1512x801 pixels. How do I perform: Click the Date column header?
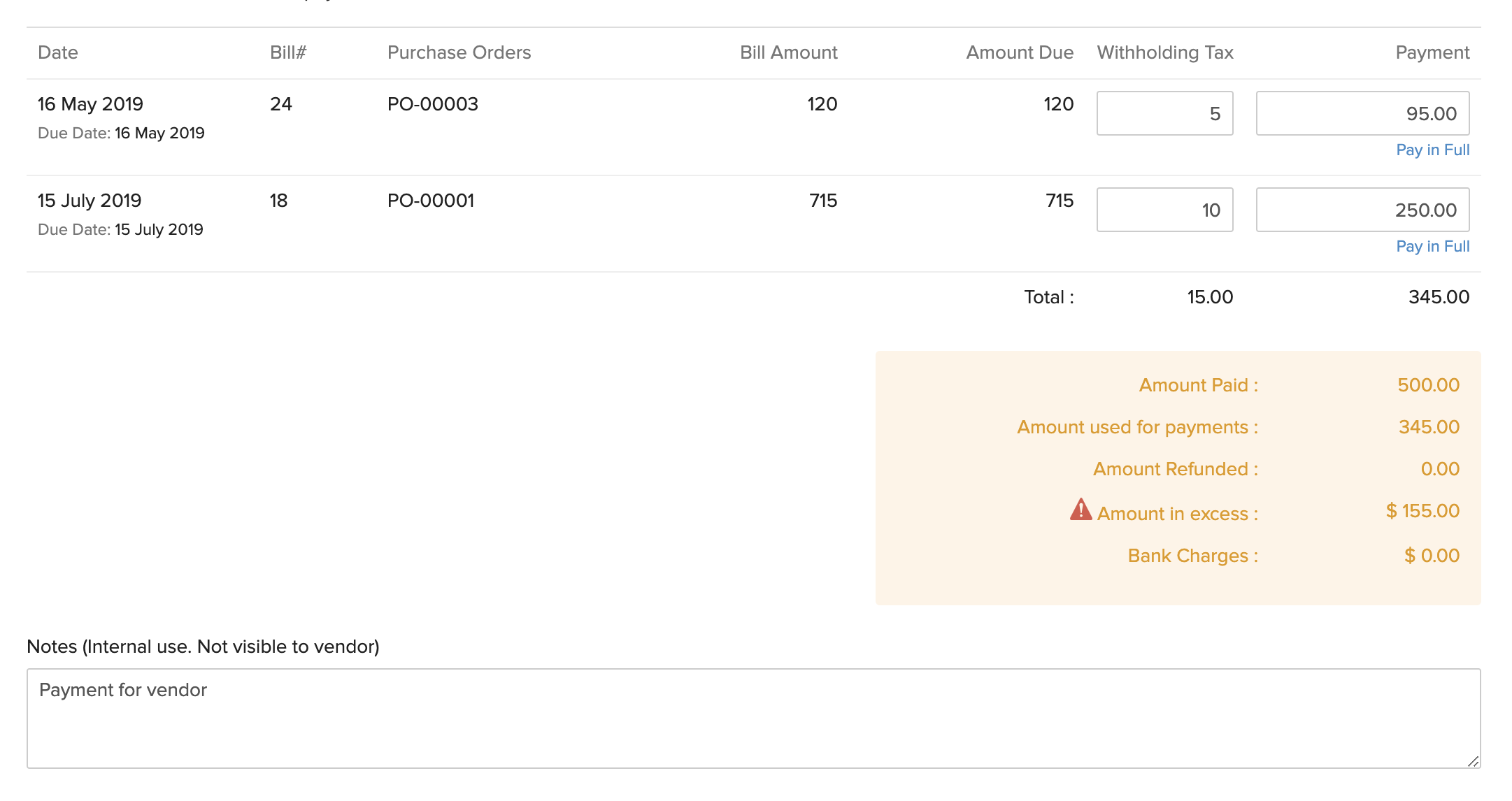pos(57,52)
